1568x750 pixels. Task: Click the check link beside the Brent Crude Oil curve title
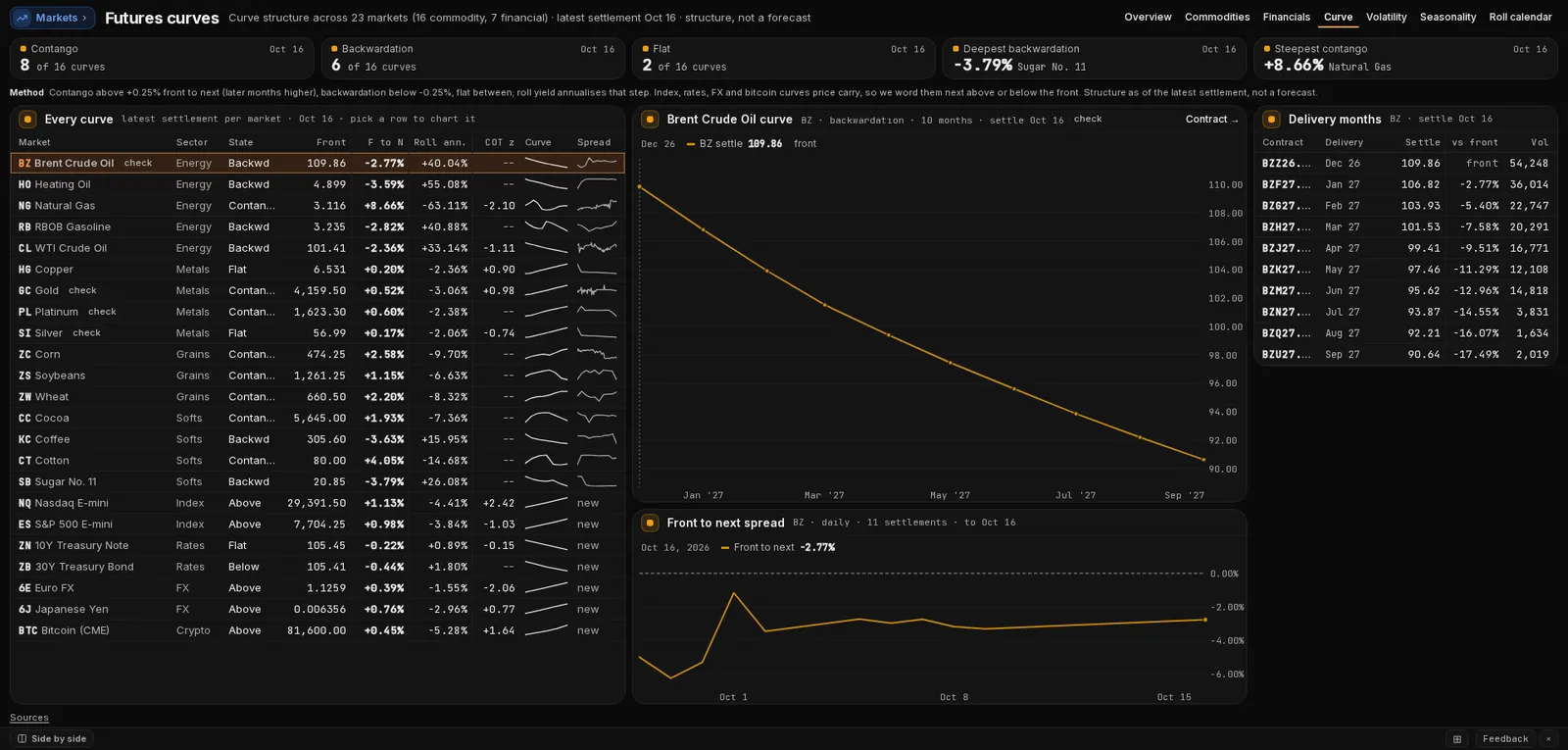coord(1088,120)
